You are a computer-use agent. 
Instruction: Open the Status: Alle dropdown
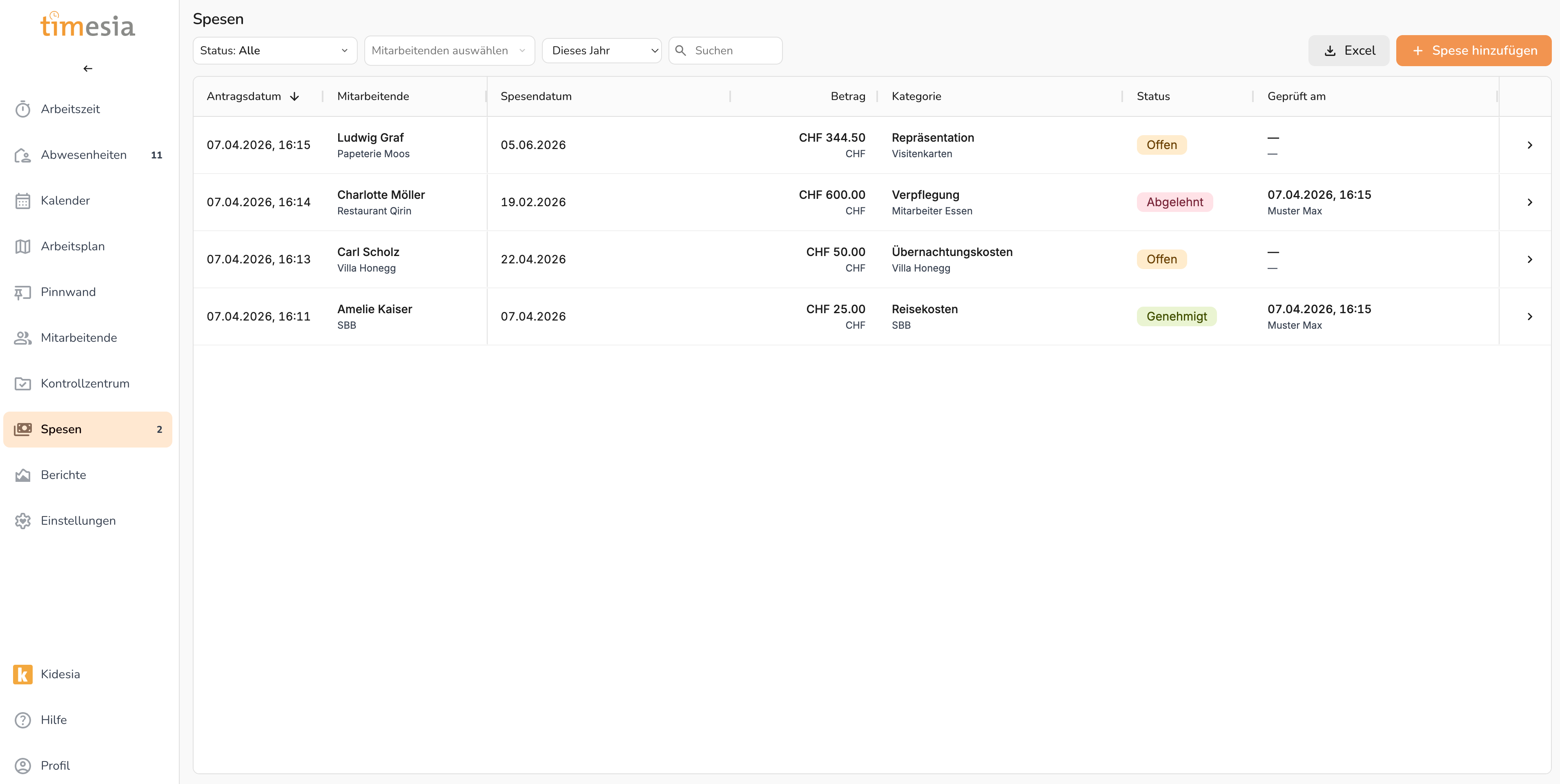(274, 50)
